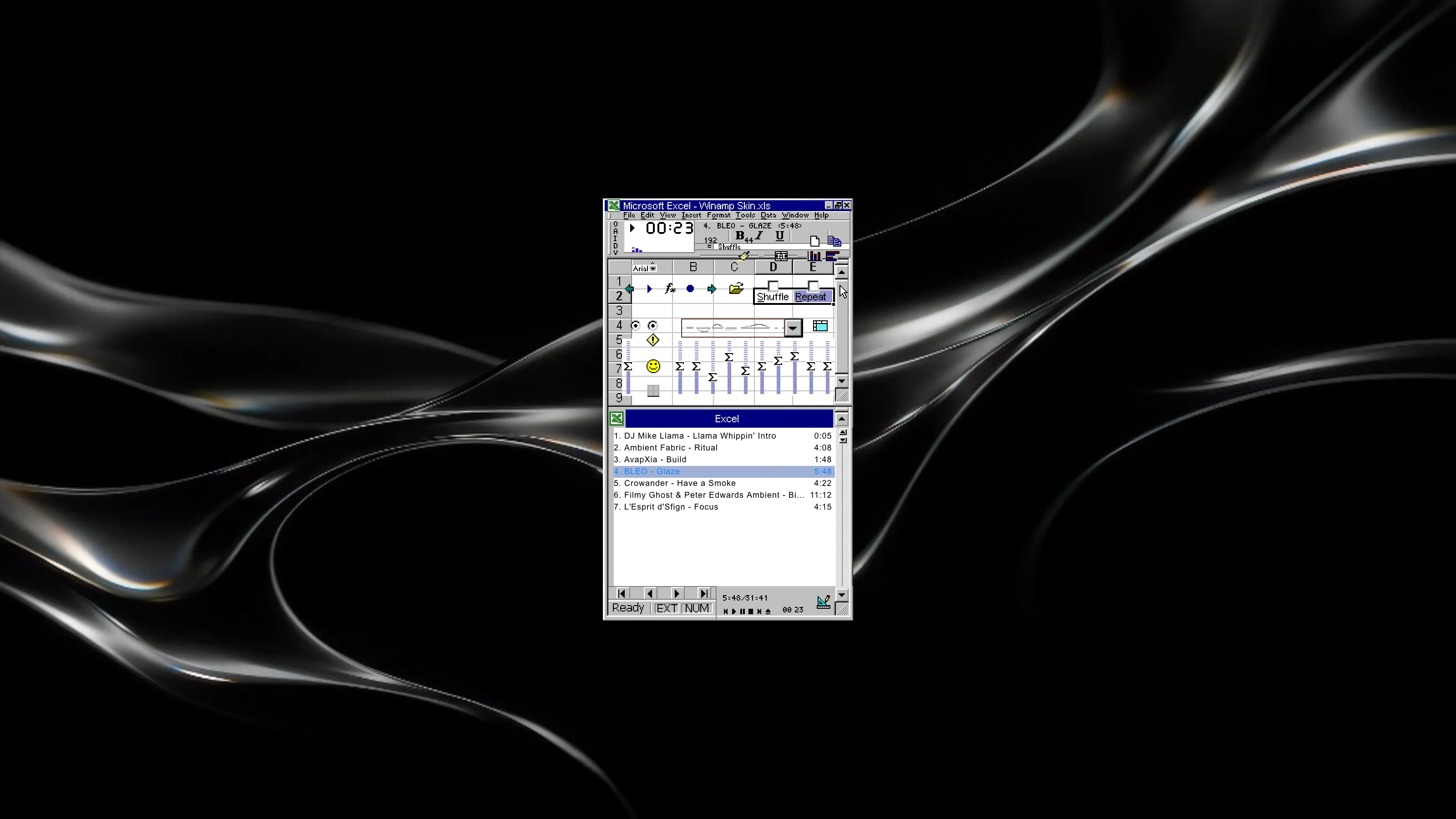The image size is (1456, 819).
Task: Click the yellow smiley face icon
Action: pos(653,366)
